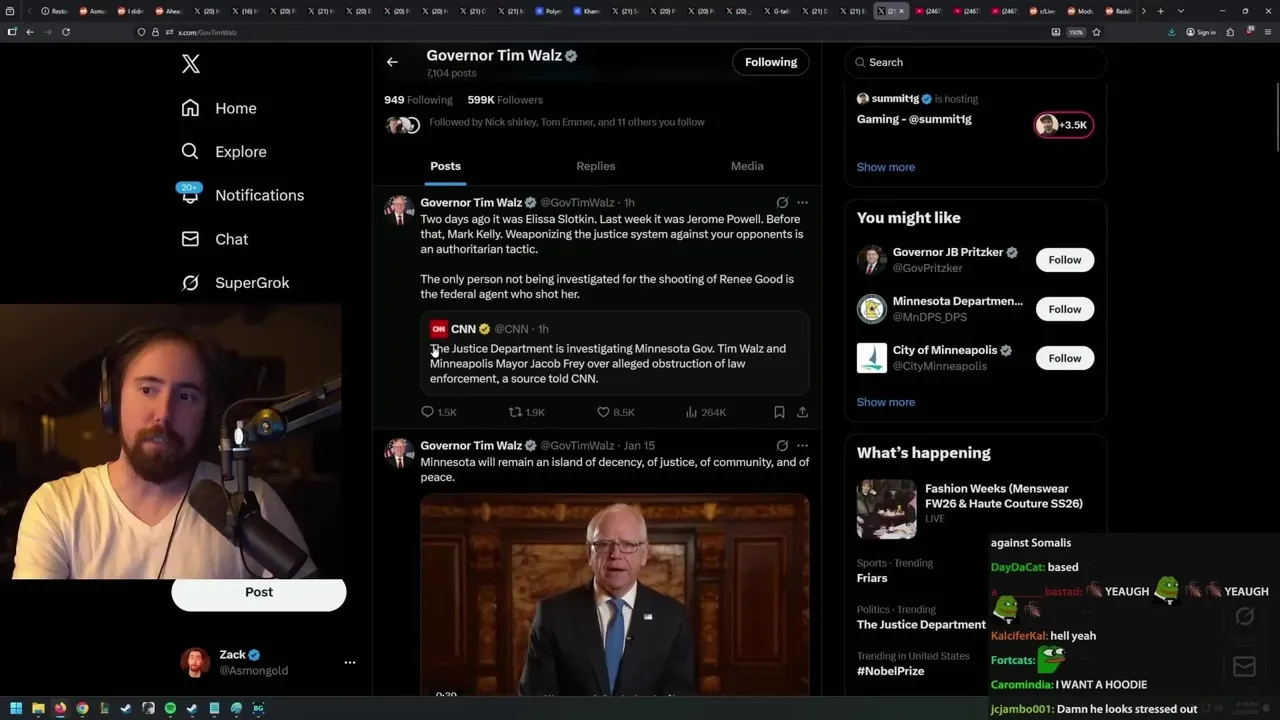Follow Minnesota Department @MnDPS_DPS

coord(1065,309)
